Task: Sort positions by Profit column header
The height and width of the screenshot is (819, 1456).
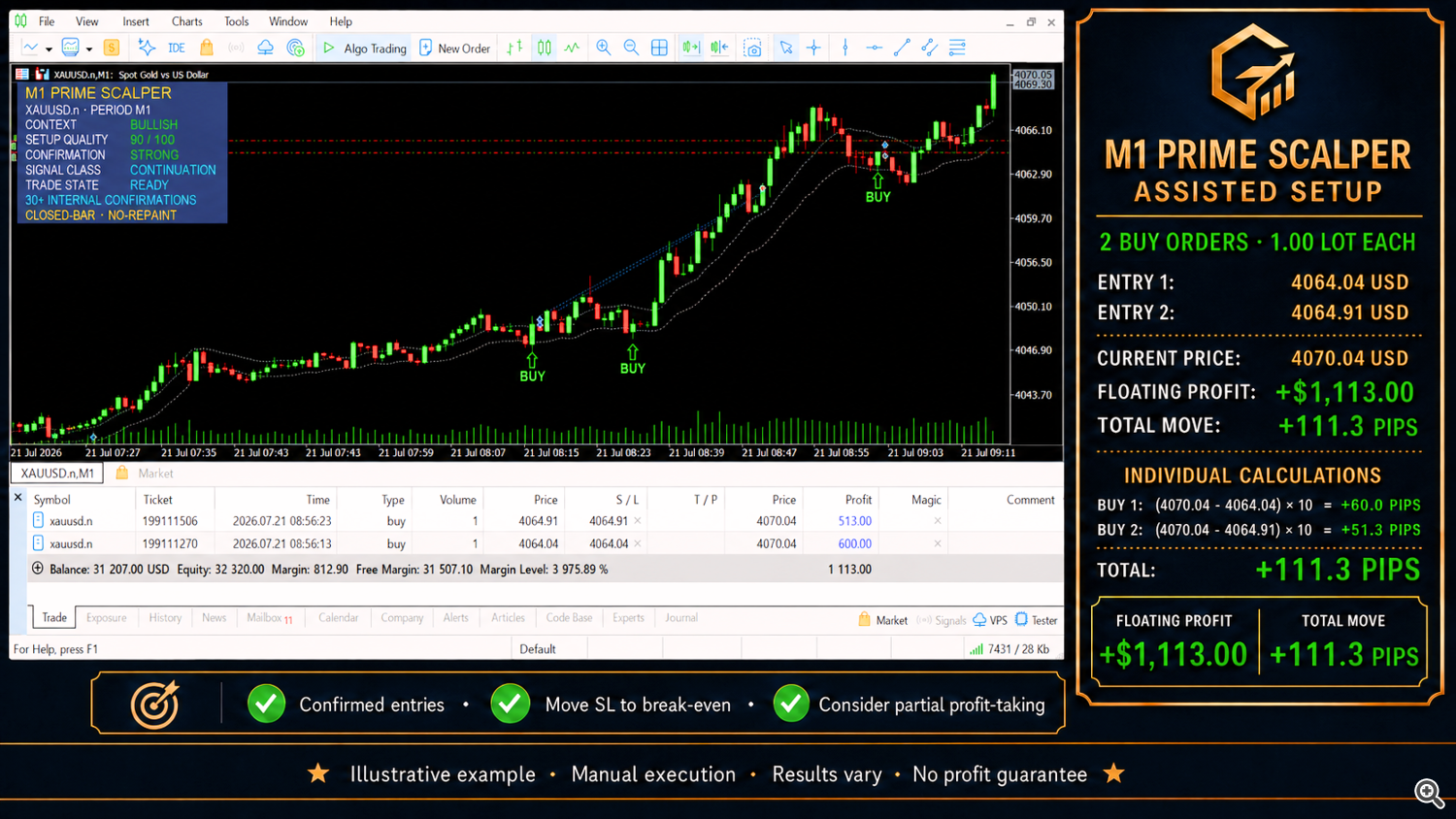Action: [857, 500]
